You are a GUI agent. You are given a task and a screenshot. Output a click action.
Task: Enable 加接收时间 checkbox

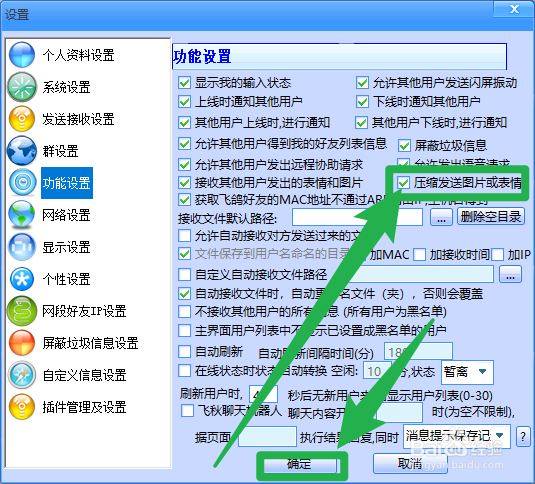(x=419, y=254)
